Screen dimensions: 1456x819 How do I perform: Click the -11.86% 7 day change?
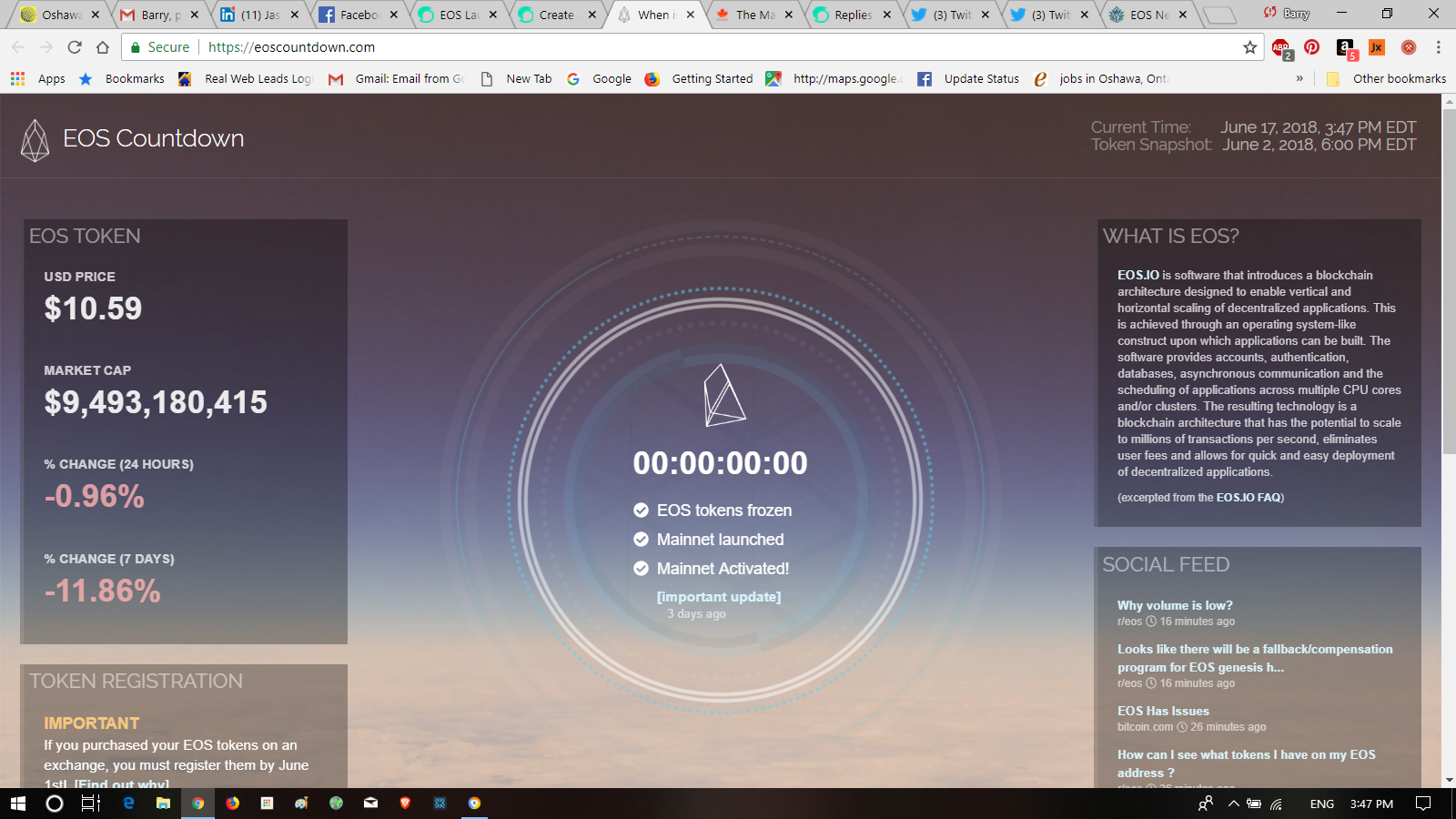(102, 591)
